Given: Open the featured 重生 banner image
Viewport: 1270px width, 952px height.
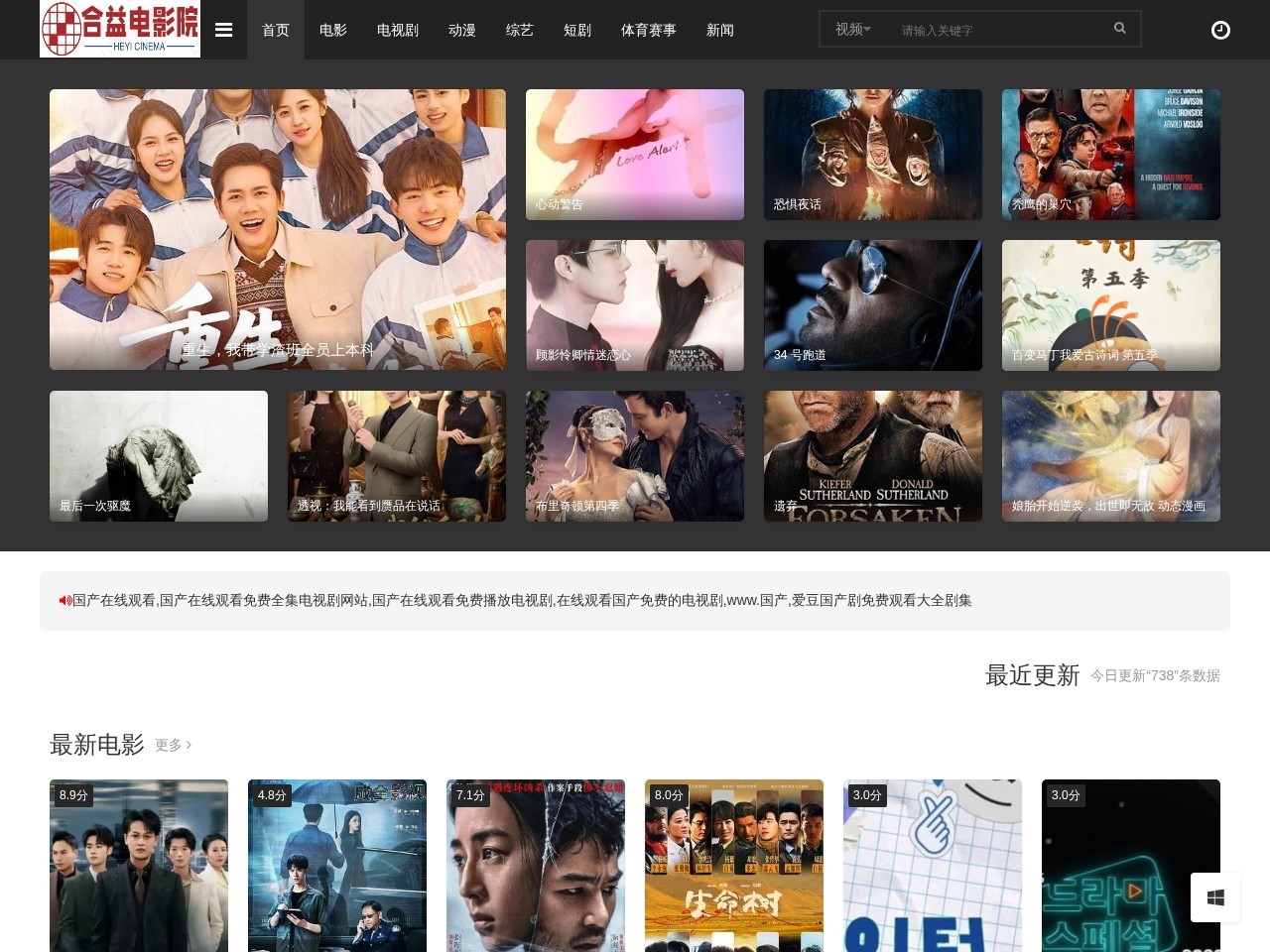Looking at the screenshot, I should click(x=278, y=230).
